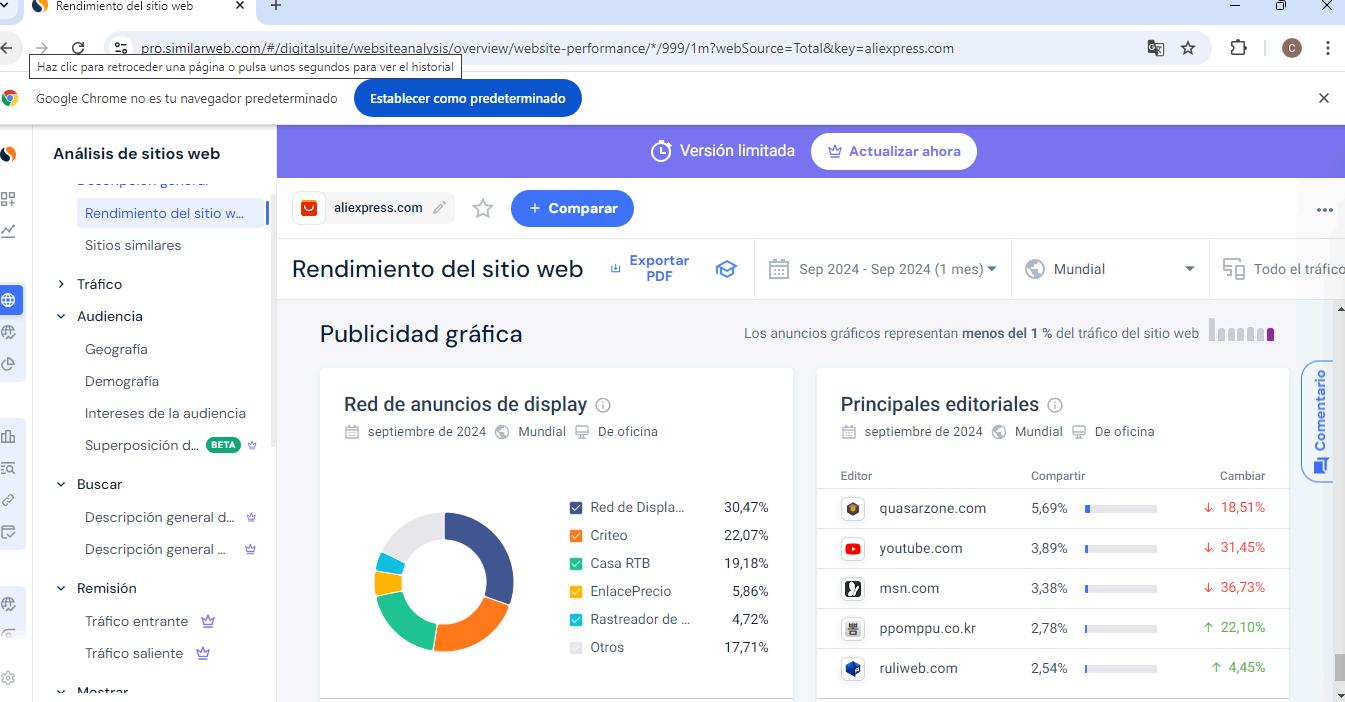
Task: Open Tráfico saliente under Remisión
Action: click(134, 653)
